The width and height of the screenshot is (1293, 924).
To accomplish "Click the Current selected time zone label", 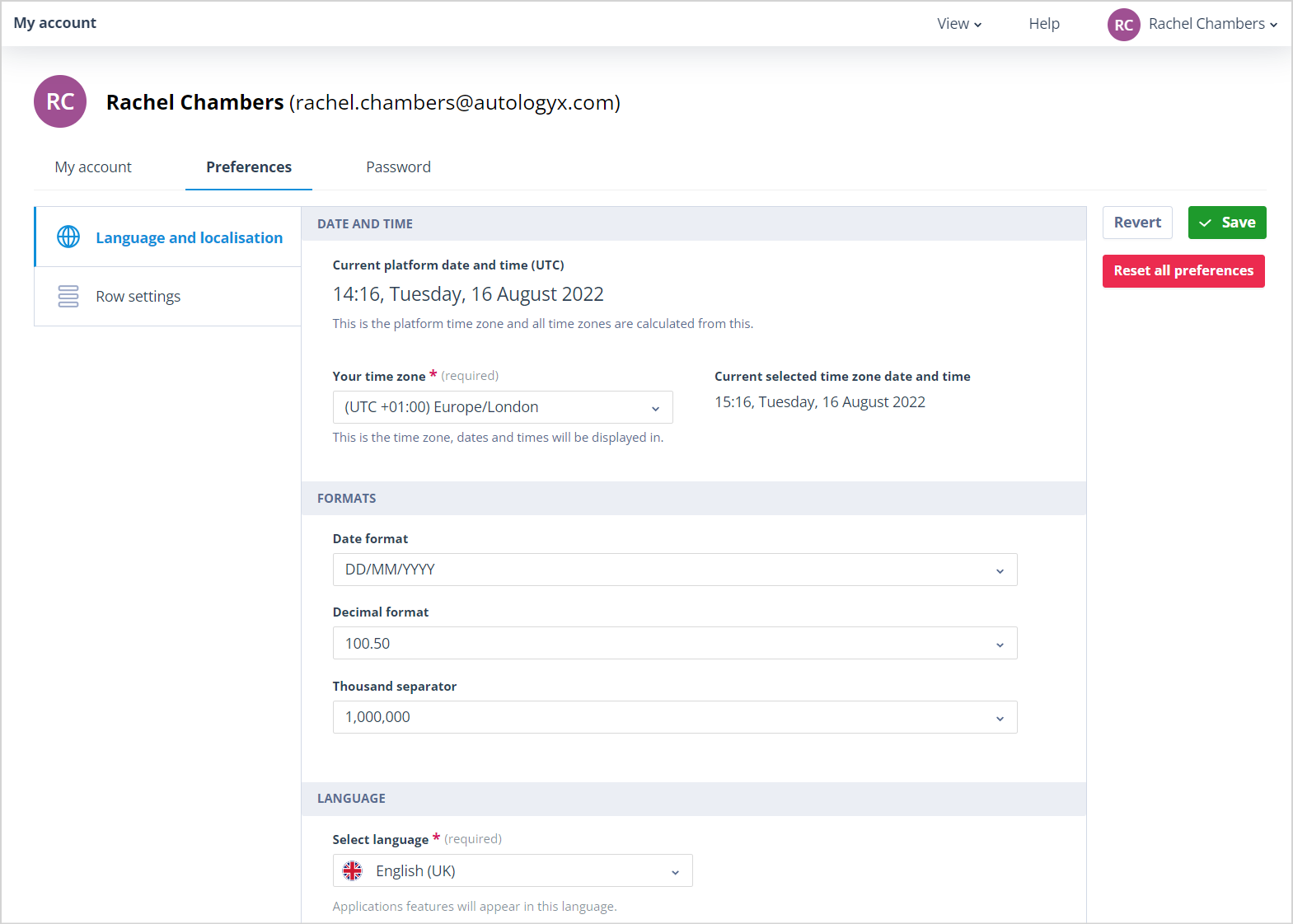I will (x=842, y=377).
